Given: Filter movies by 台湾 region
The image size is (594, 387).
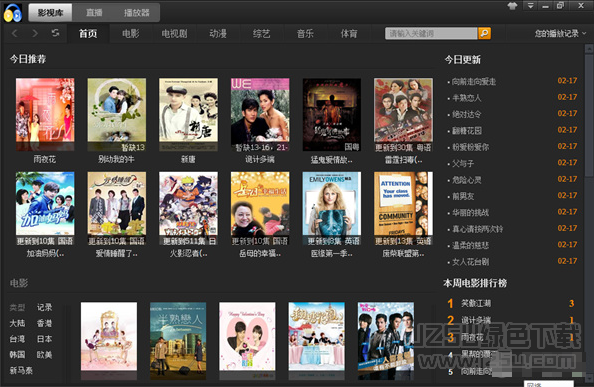Looking at the screenshot, I should click(x=17, y=339).
